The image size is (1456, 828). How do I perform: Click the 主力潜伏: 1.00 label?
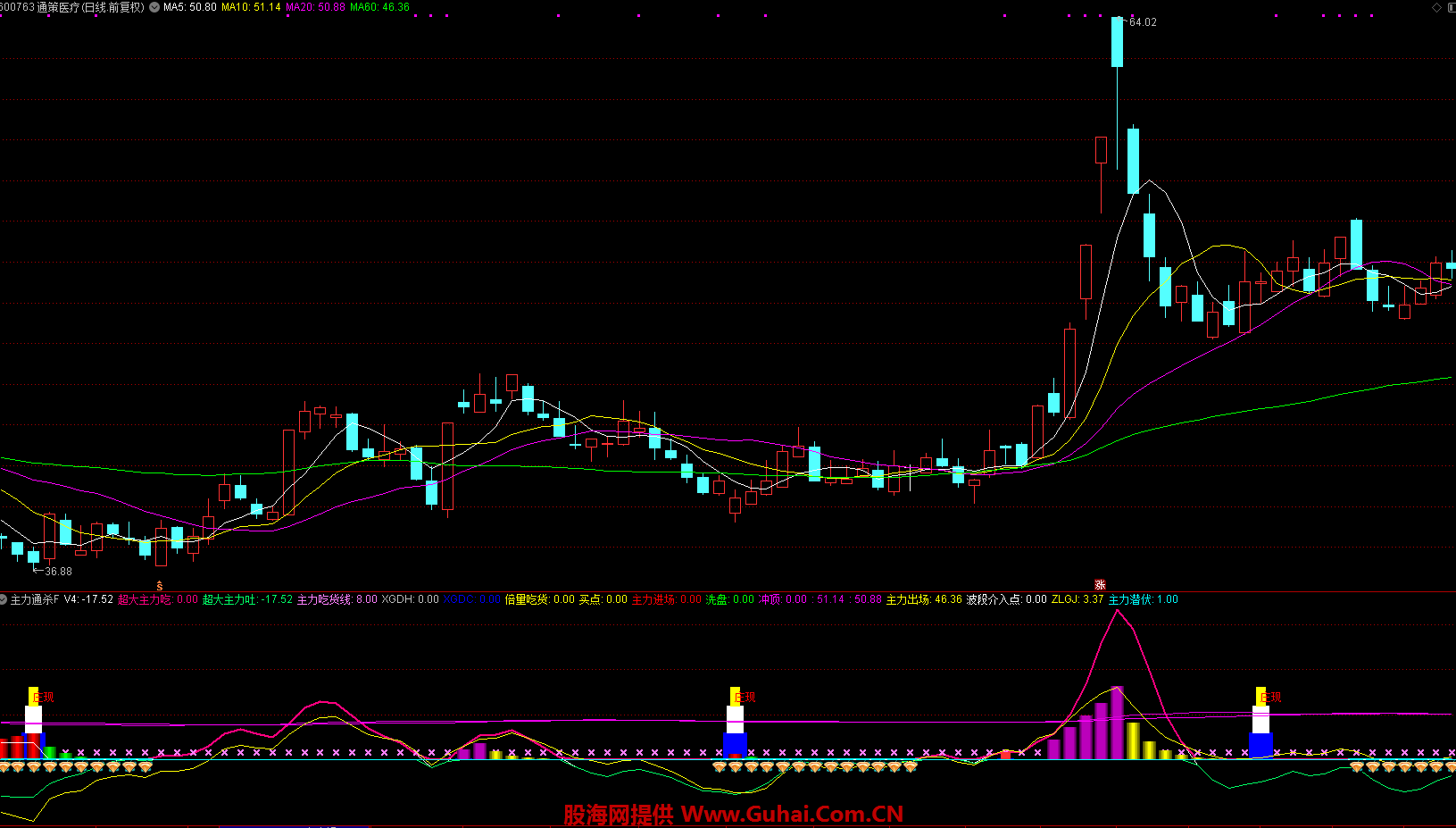coord(1144,599)
